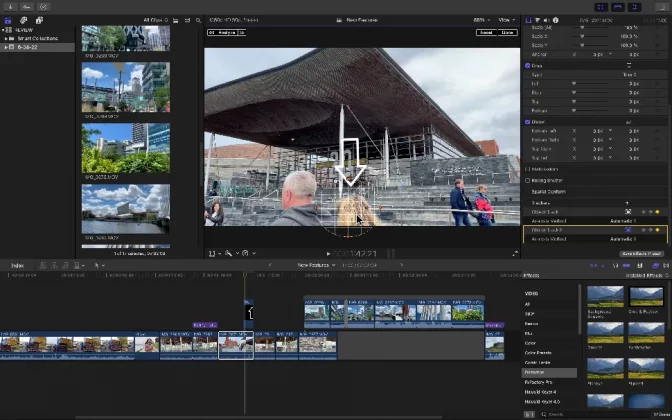The width and height of the screenshot is (672, 420).
Task: Toggle the Distort checkbox
Action: coord(528,122)
